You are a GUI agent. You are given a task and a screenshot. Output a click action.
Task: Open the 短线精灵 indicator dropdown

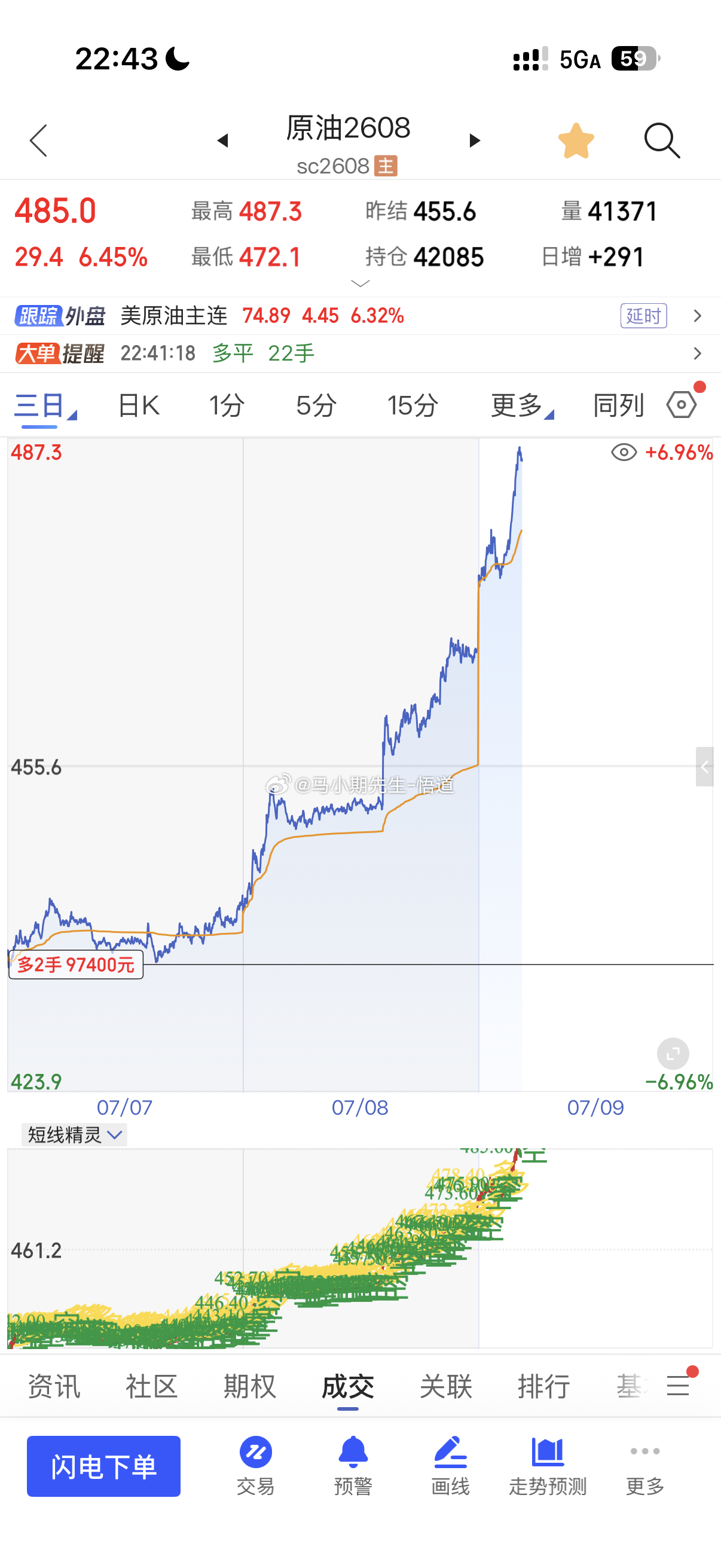click(x=74, y=1135)
